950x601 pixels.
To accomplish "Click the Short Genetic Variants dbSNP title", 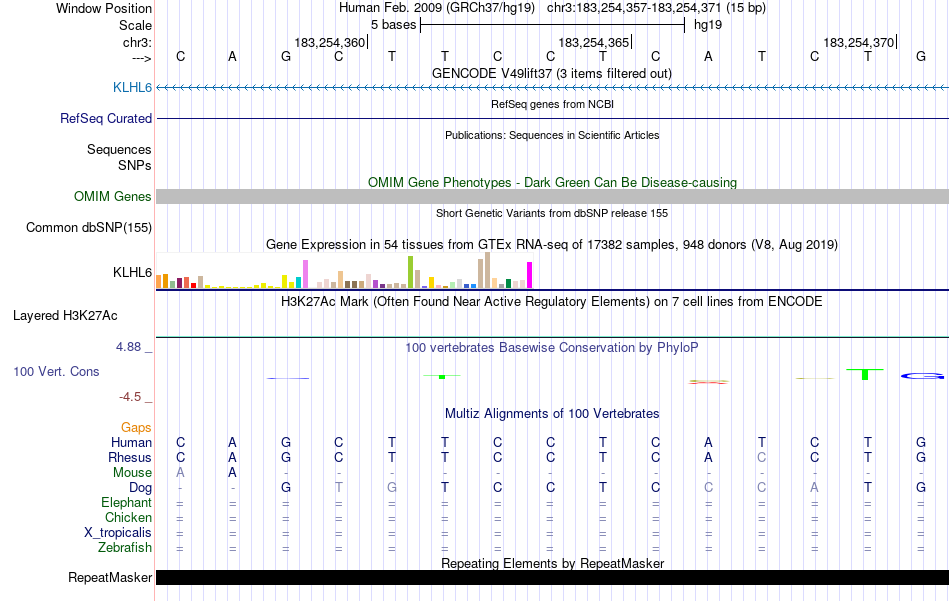I will coord(552,213).
